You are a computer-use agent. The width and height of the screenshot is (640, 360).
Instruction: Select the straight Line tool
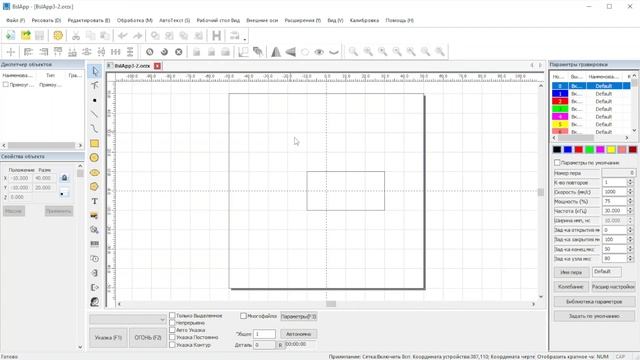click(x=94, y=114)
